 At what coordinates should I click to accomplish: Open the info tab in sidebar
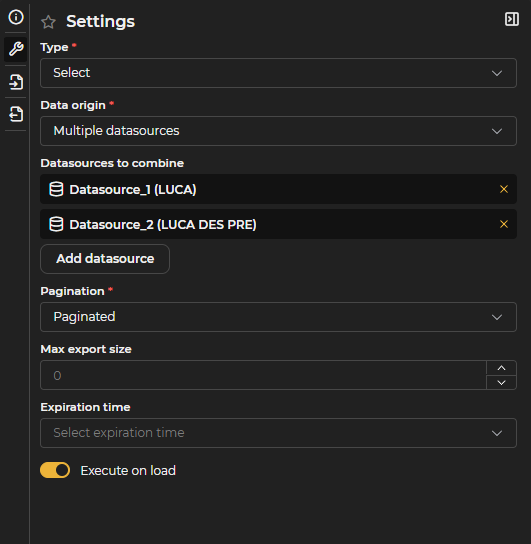tap(16, 17)
